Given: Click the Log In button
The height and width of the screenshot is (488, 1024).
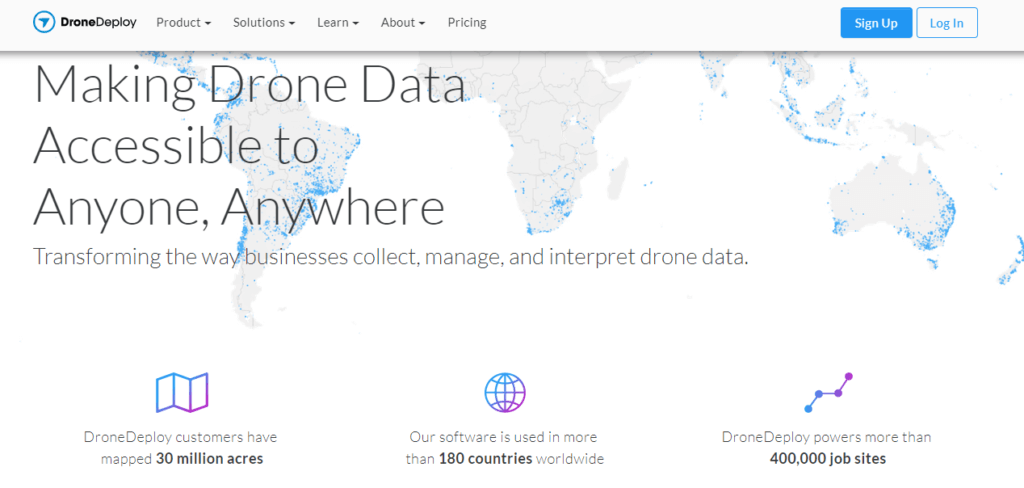Looking at the screenshot, I should coord(947,23).
